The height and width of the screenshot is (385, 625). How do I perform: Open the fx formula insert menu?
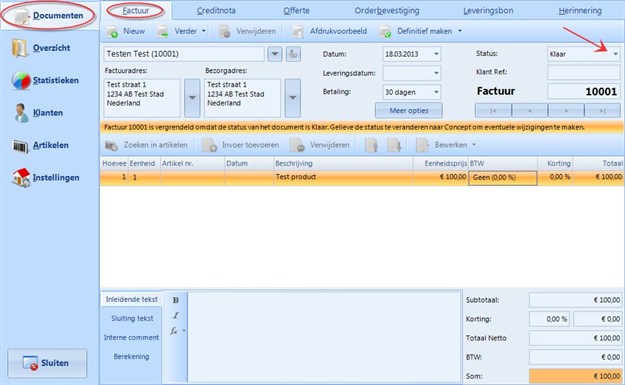(177, 331)
